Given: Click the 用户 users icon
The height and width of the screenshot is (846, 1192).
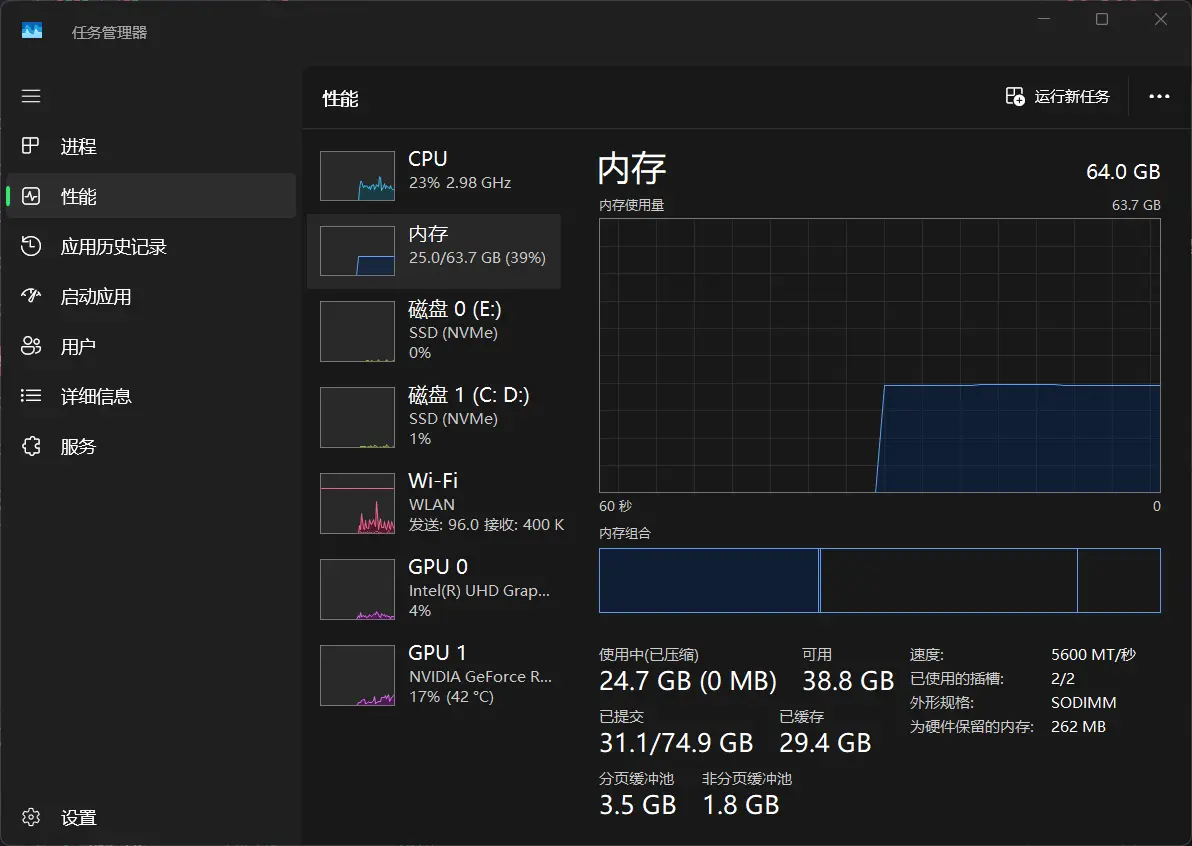Looking at the screenshot, I should (30, 346).
